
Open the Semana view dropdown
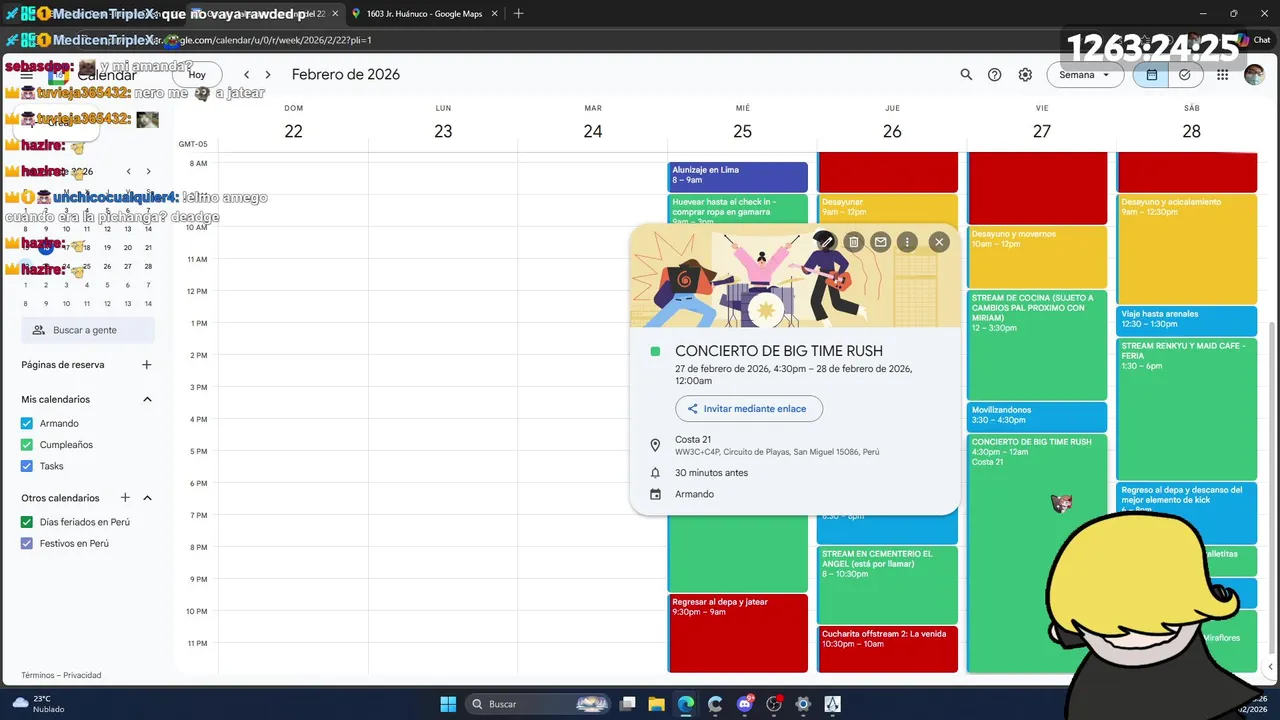pyautogui.click(x=1085, y=75)
